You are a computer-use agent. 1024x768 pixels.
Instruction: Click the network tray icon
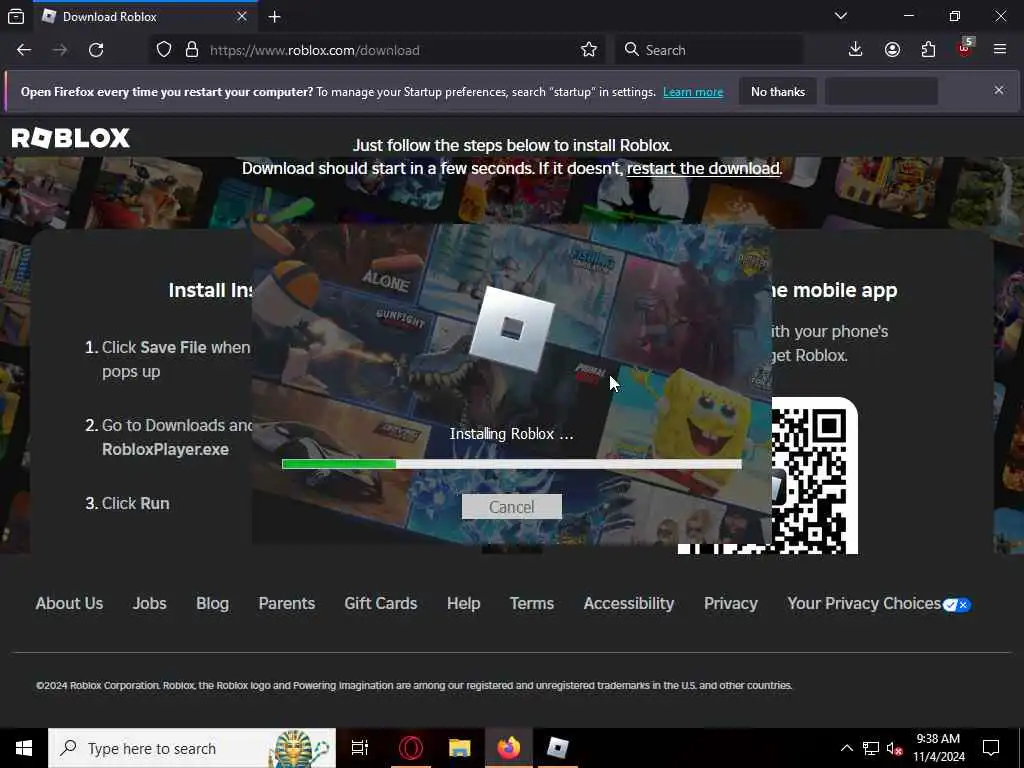coord(871,748)
